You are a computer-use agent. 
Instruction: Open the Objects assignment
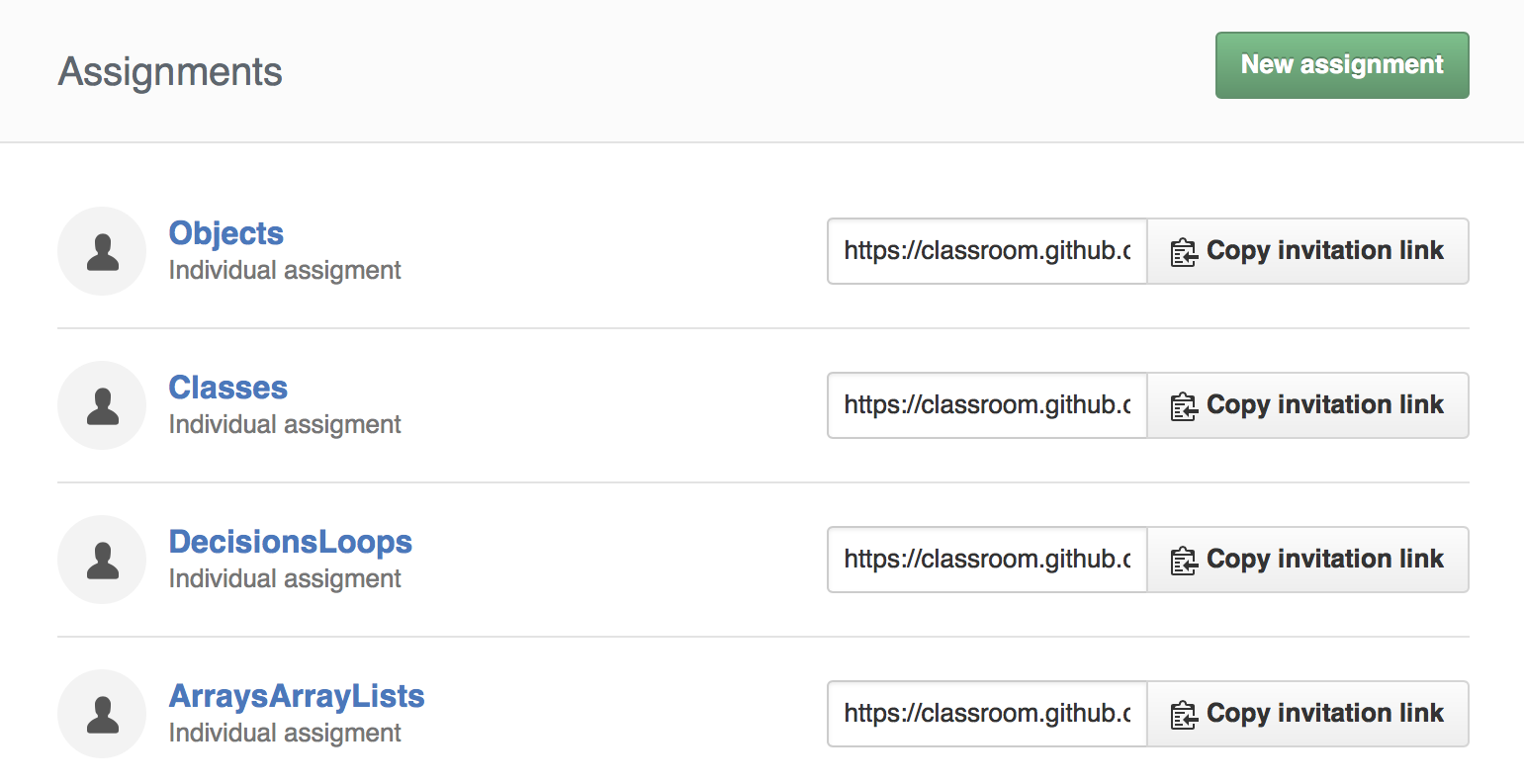(225, 233)
